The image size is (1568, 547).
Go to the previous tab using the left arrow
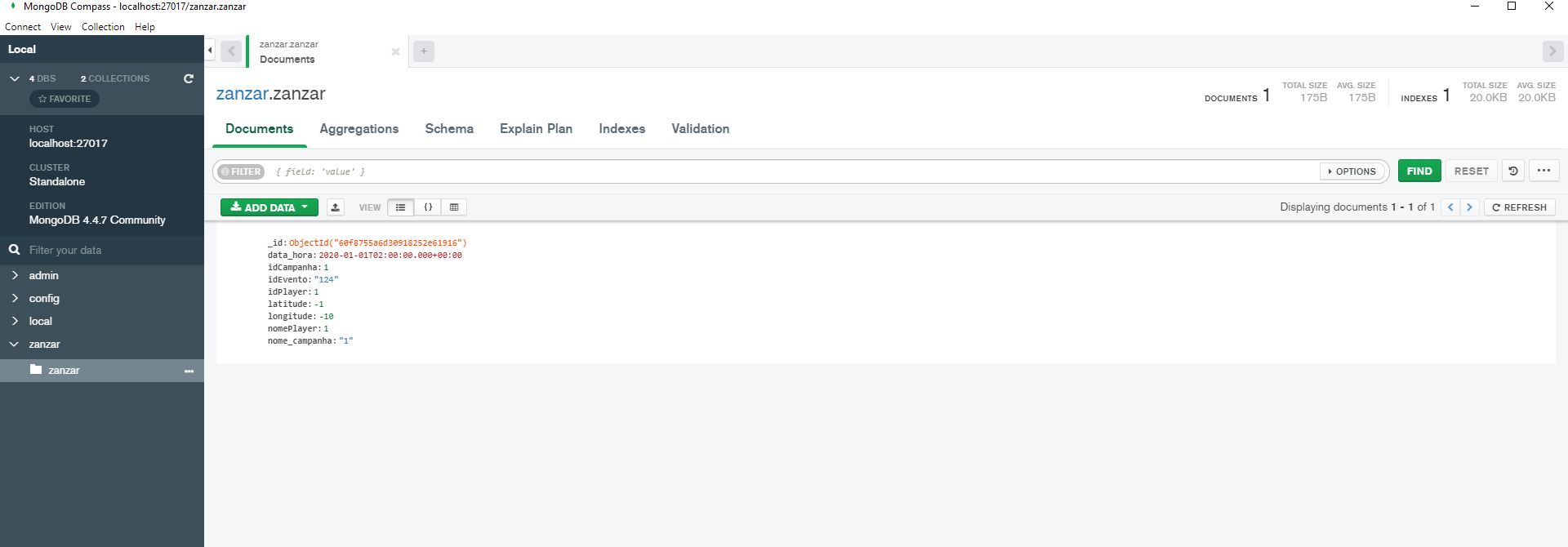coord(231,51)
